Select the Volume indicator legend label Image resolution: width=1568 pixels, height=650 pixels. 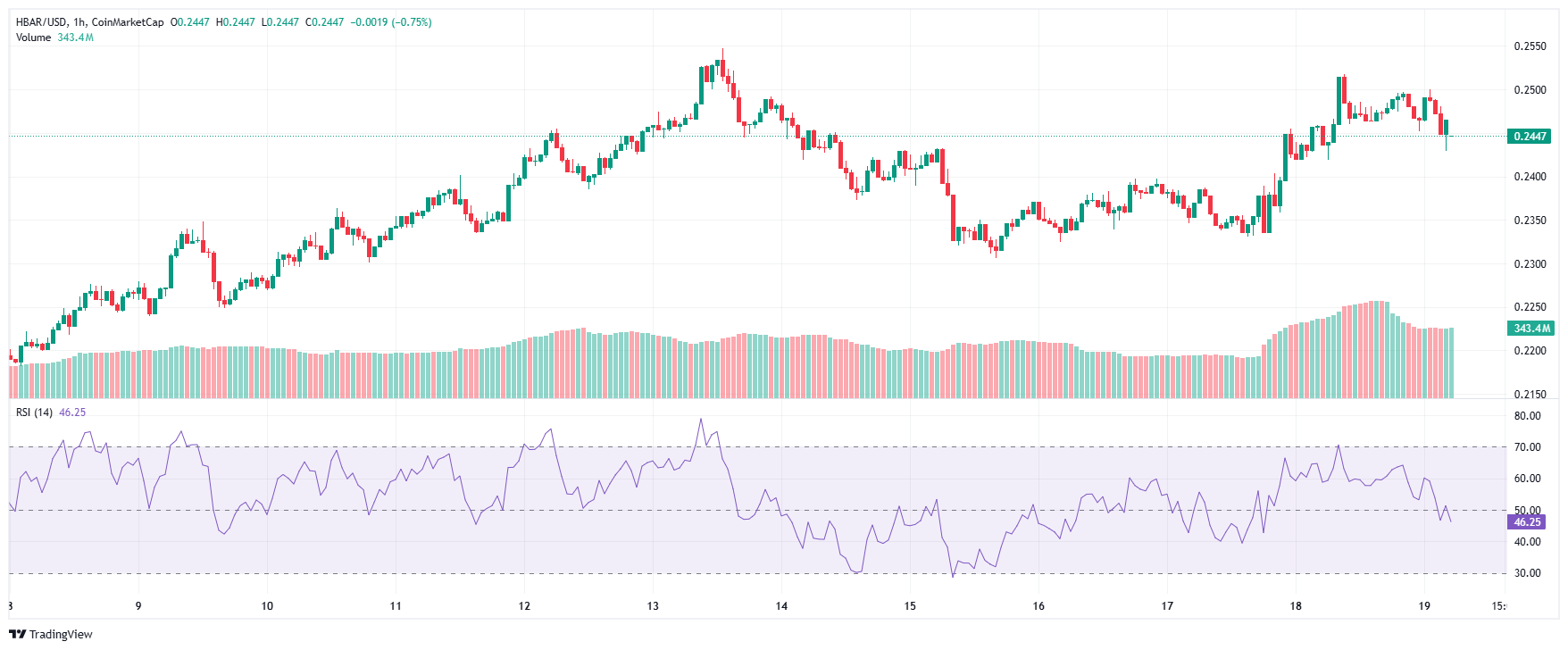(x=33, y=37)
